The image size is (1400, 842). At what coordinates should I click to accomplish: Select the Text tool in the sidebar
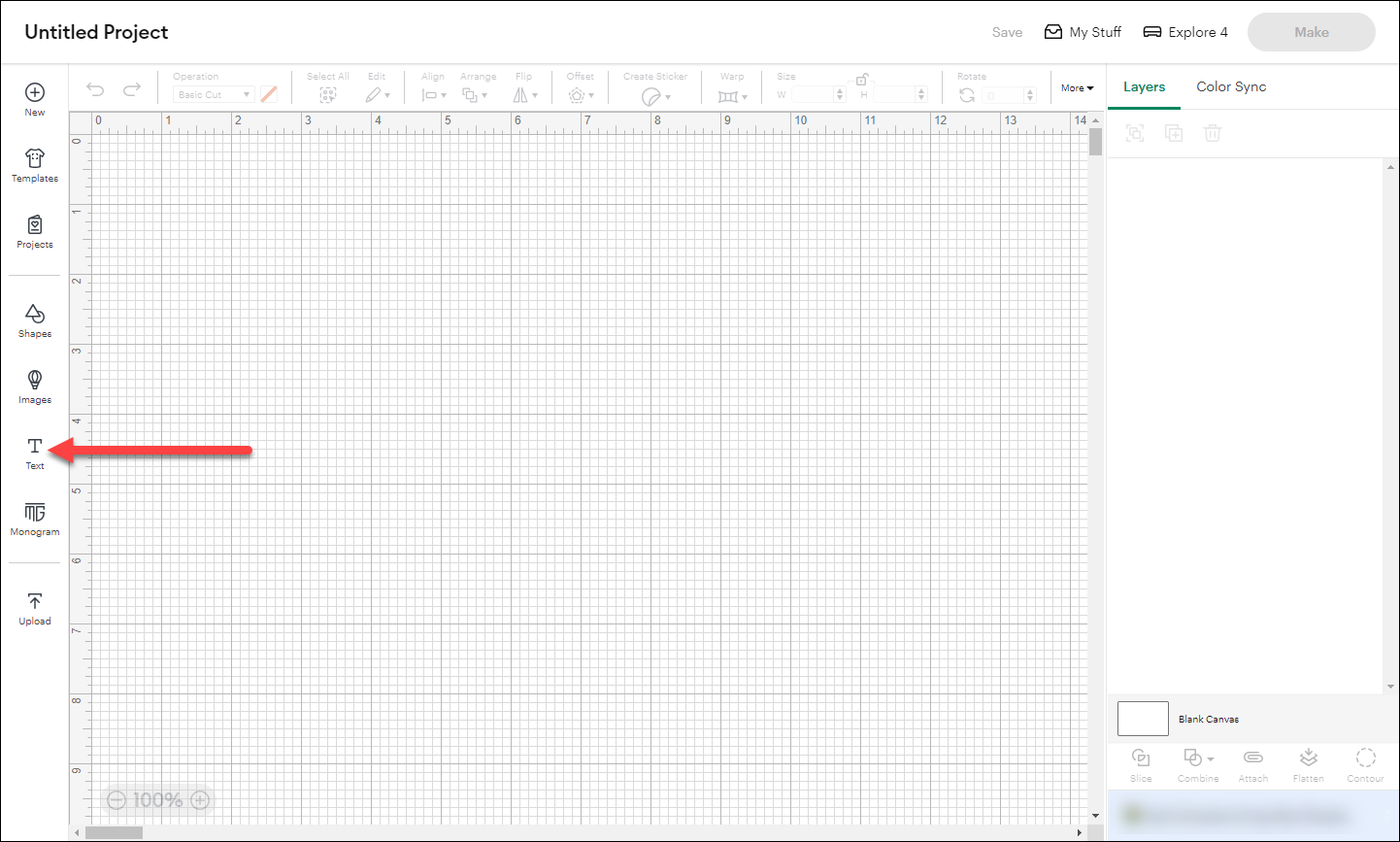(34, 453)
